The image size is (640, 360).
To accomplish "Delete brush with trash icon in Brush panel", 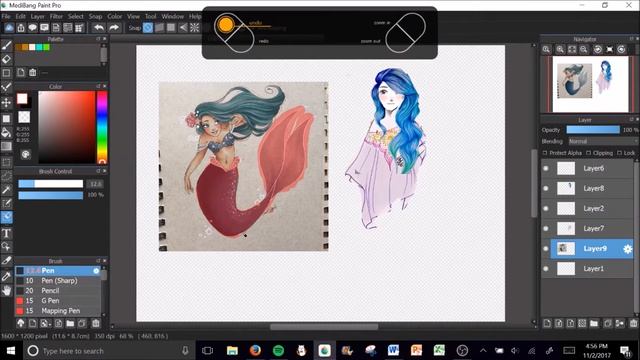I will pyautogui.click(x=96, y=324).
